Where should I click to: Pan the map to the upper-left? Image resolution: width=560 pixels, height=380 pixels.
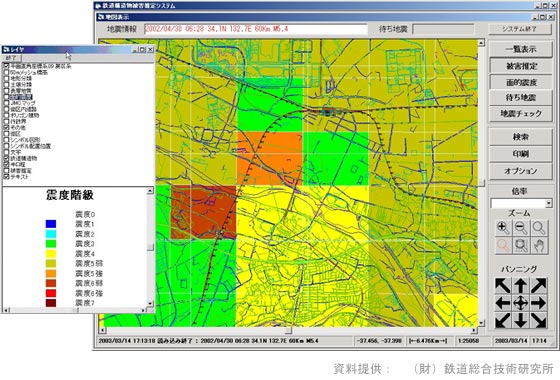503,286
